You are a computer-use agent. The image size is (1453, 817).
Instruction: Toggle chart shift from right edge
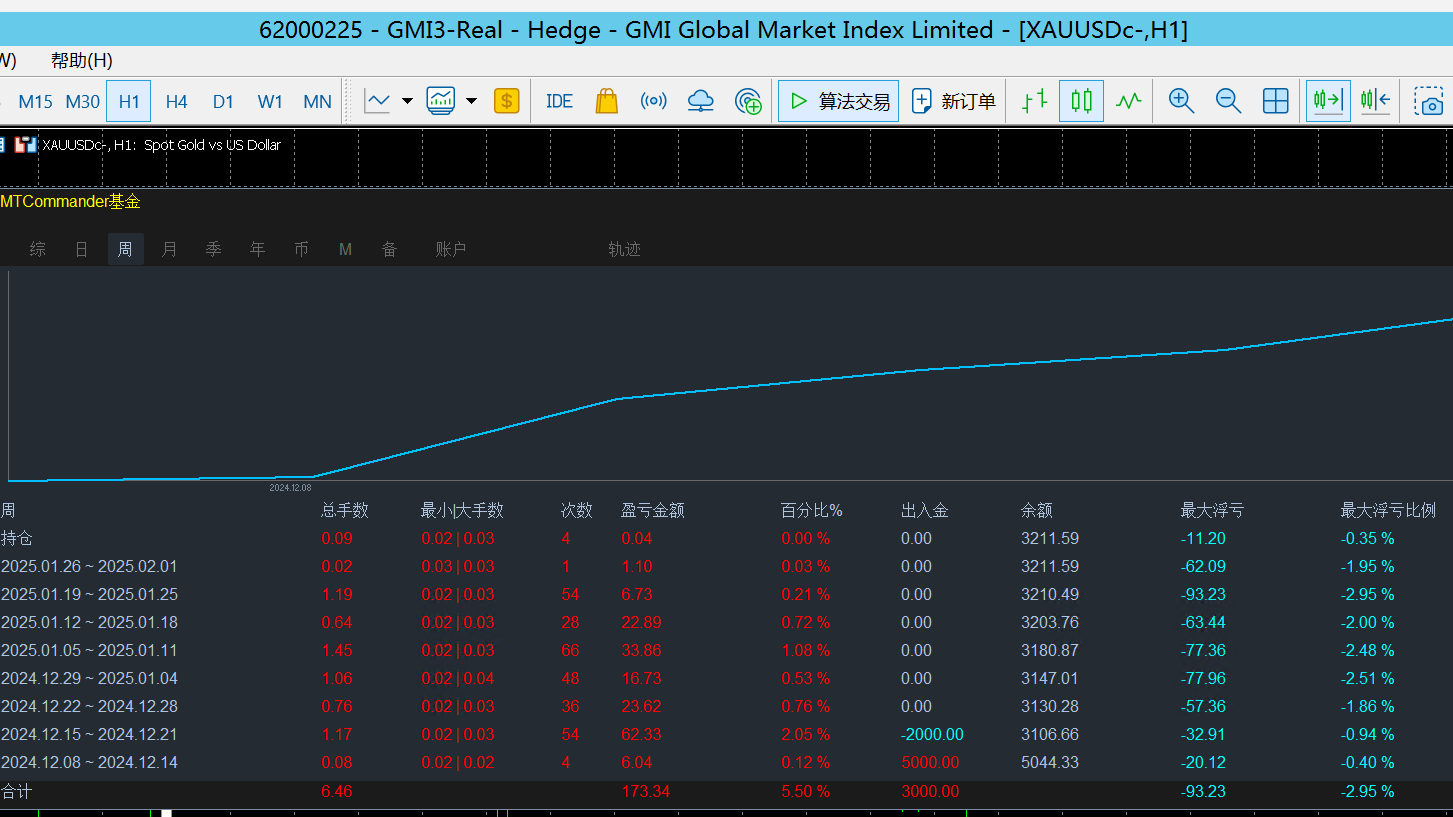pos(1375,101)
